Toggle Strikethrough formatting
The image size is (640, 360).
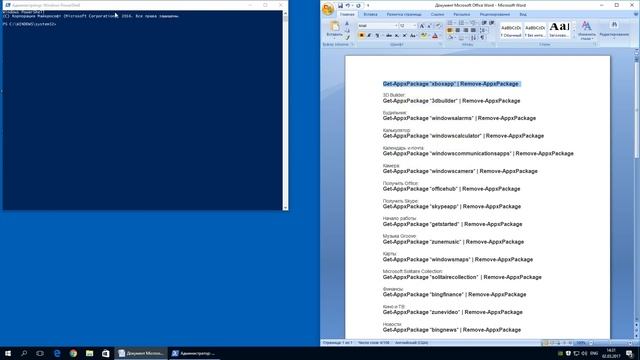coord(389,36)
